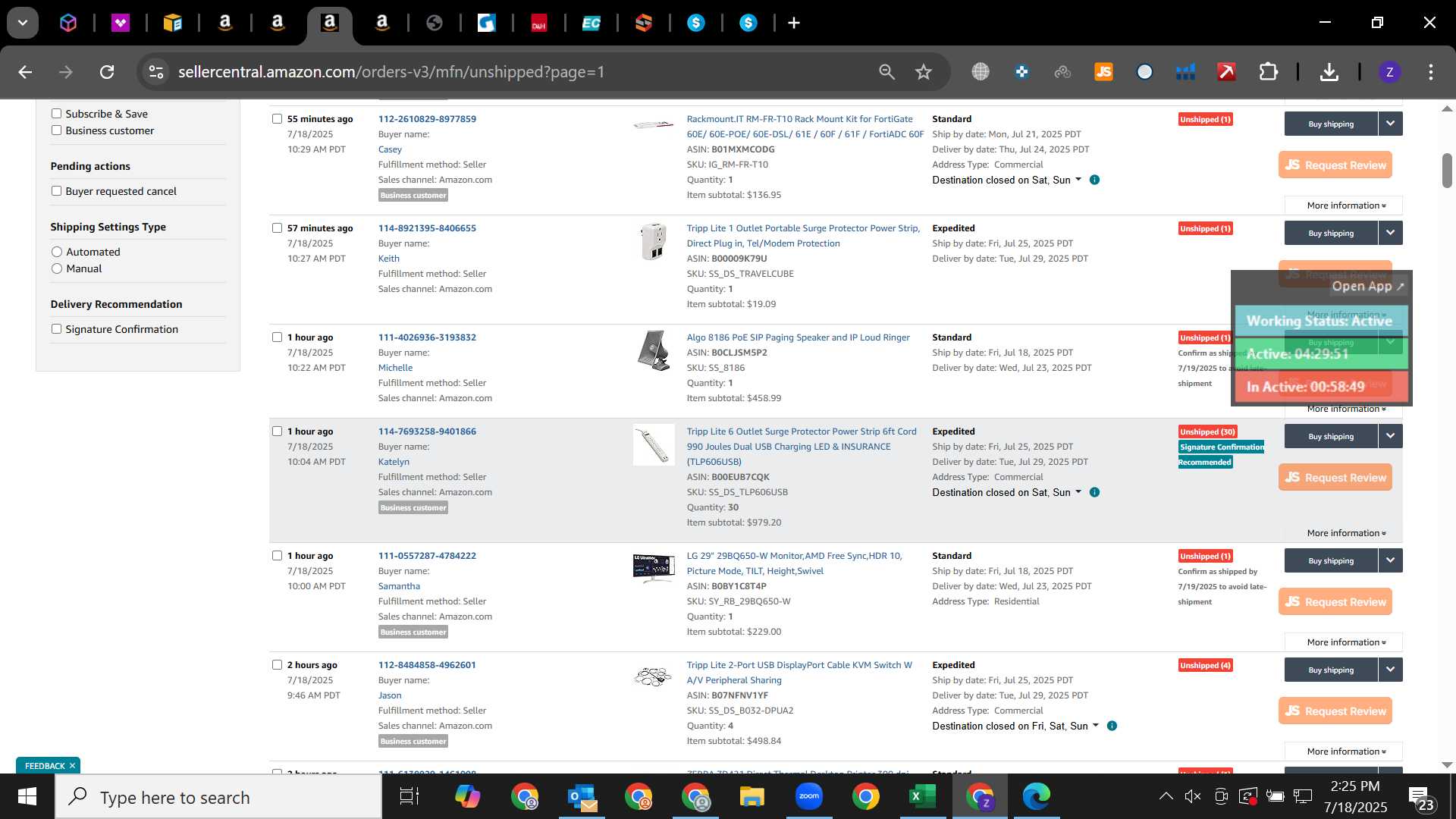Select order 114-8921395-8406655 checkbox
Screen dimensions: 1456x819
[x=277, y=228]
